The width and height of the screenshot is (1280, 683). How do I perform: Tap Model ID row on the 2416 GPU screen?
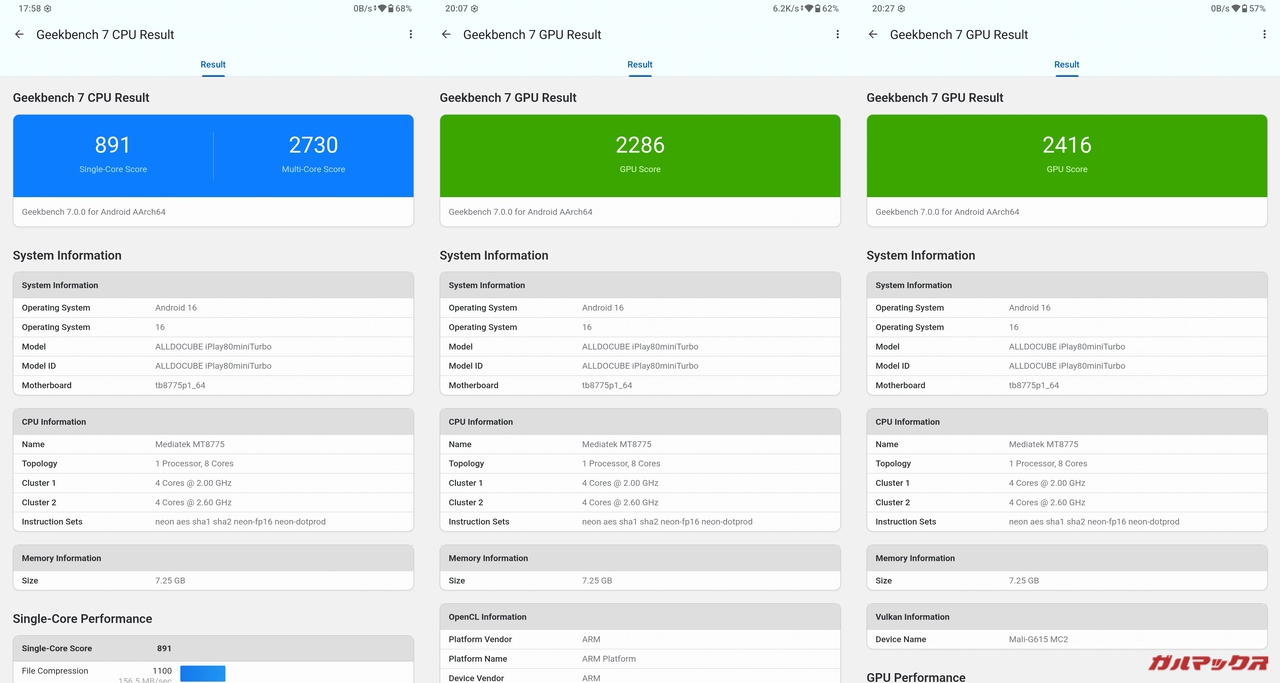1067,366
